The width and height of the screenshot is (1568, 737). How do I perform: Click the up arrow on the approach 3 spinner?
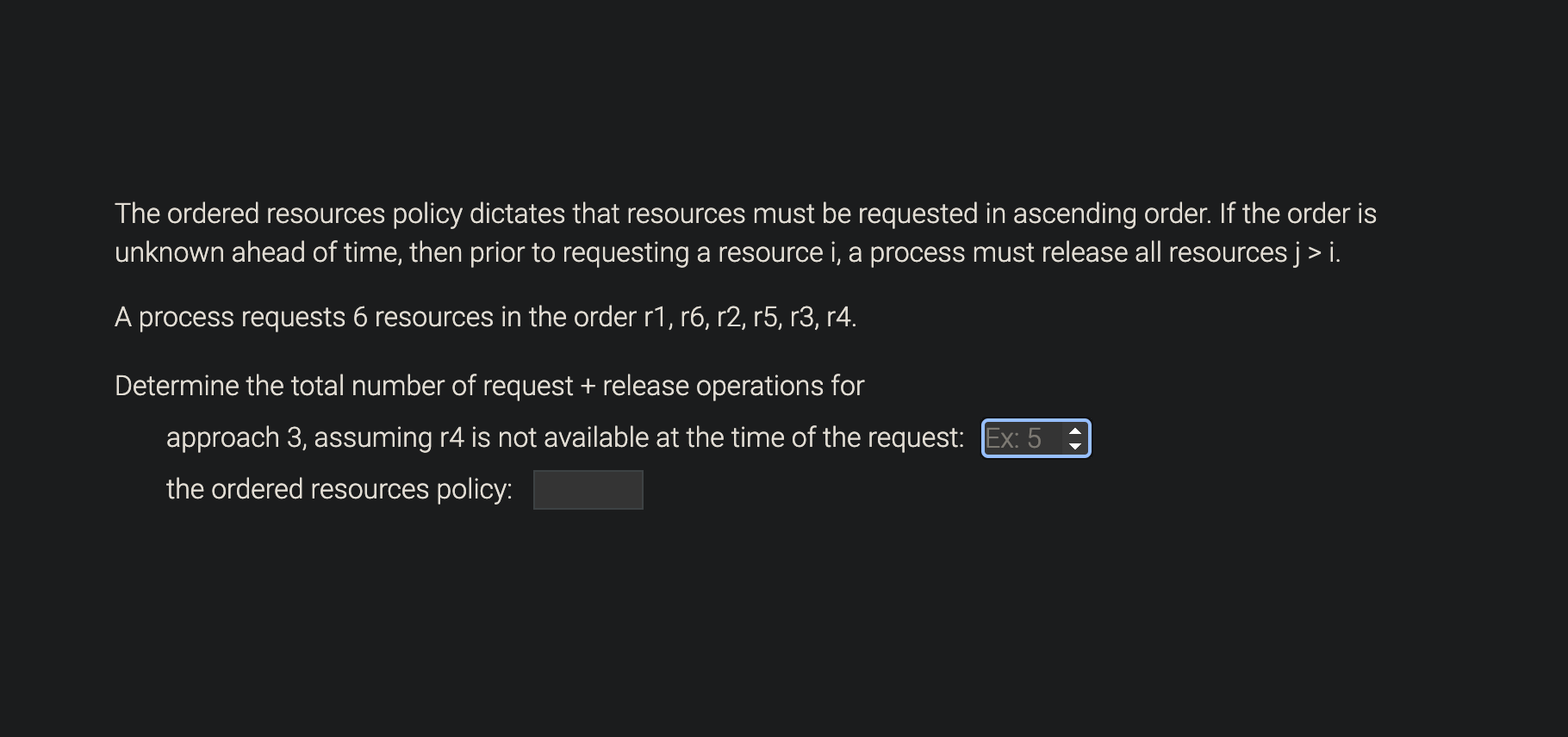[1074, 430]
